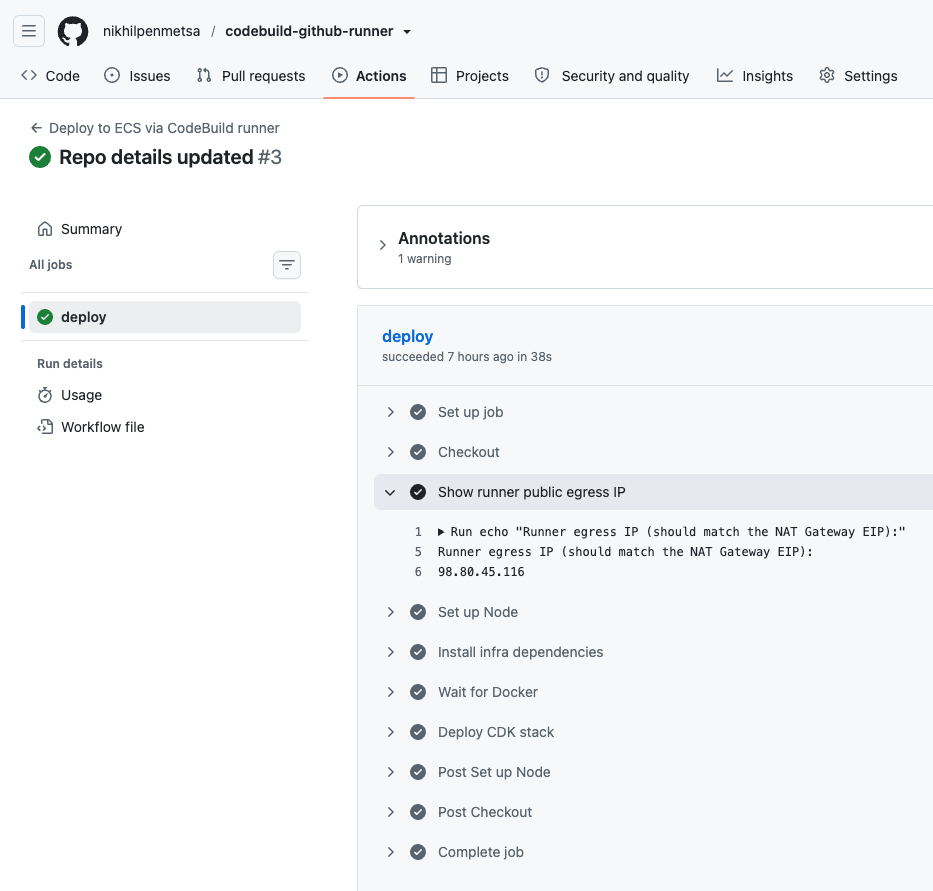Open the hamburger navigation menu

[29, 31]
